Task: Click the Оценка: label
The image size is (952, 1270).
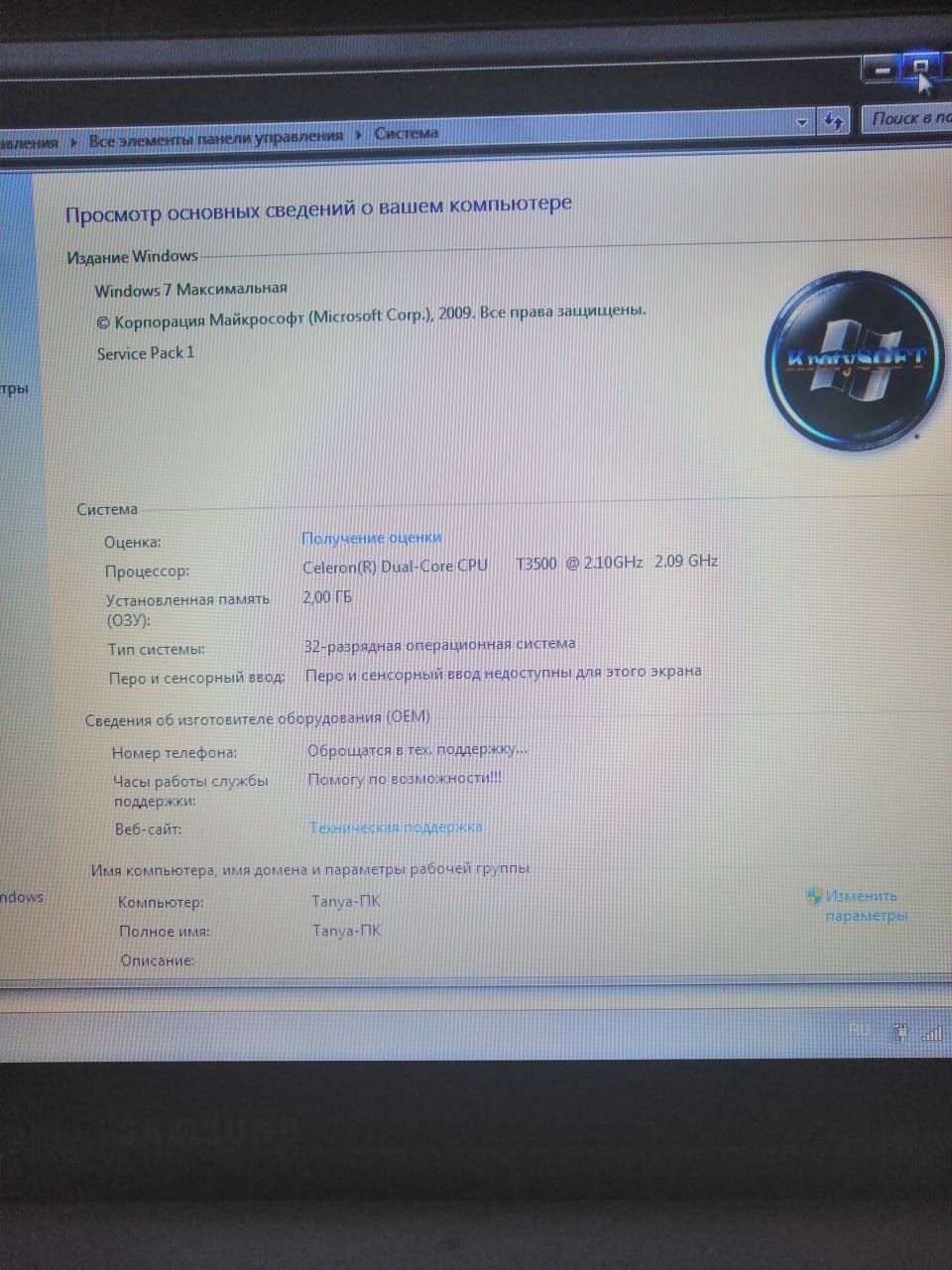Action: pyautogui.click(x=132, y=542)
